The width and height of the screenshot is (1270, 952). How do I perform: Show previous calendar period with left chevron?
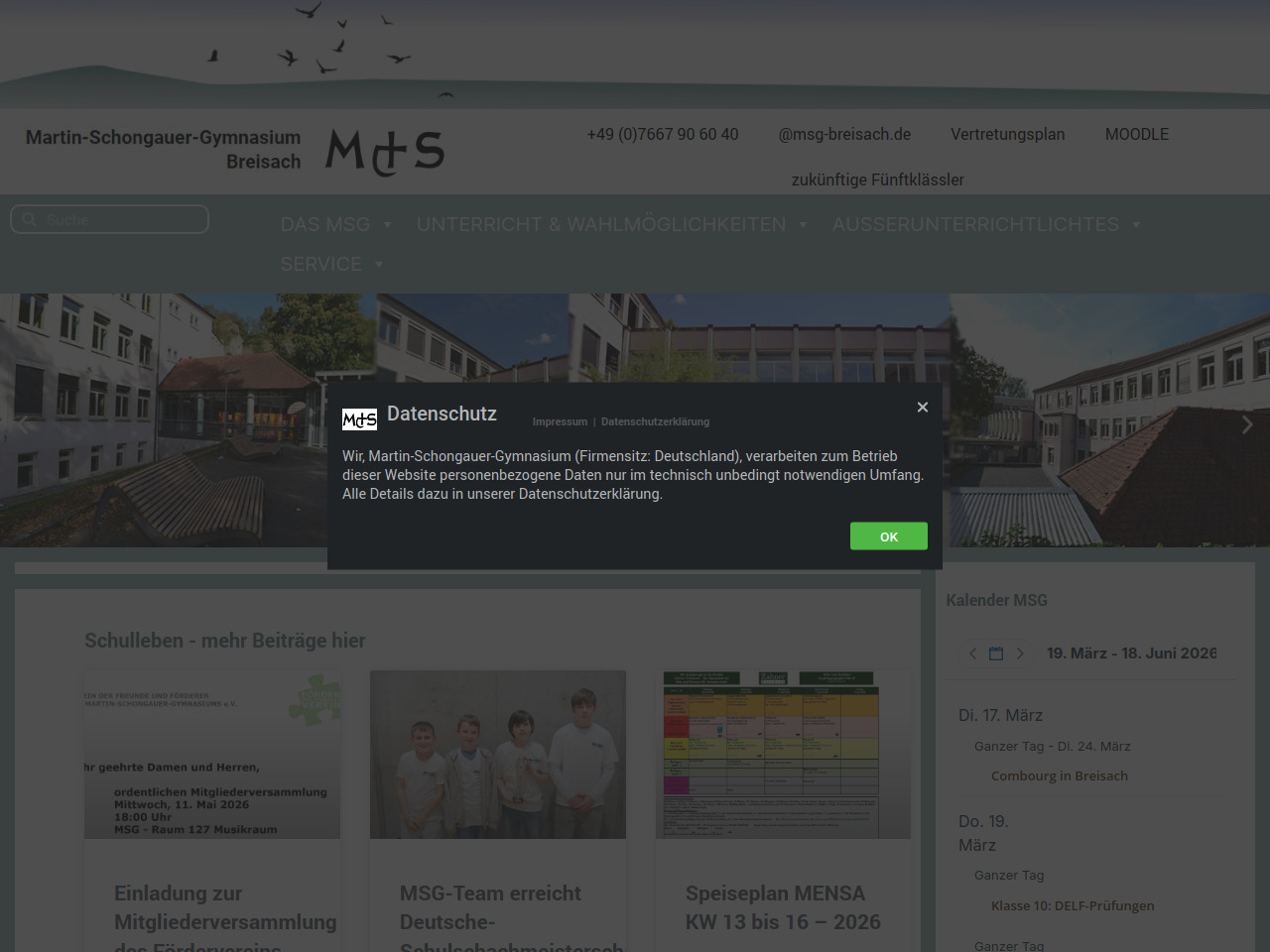click(x=972, y=654)
